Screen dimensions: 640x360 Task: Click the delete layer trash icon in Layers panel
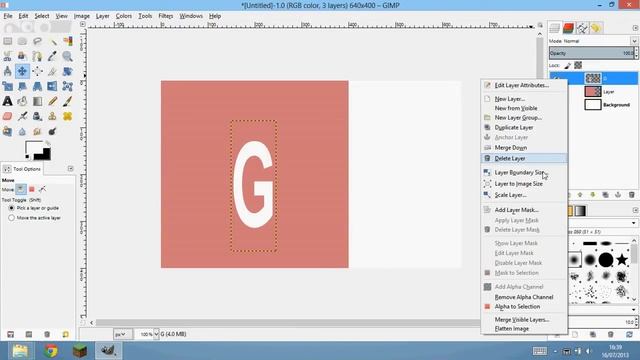(631, 195)
